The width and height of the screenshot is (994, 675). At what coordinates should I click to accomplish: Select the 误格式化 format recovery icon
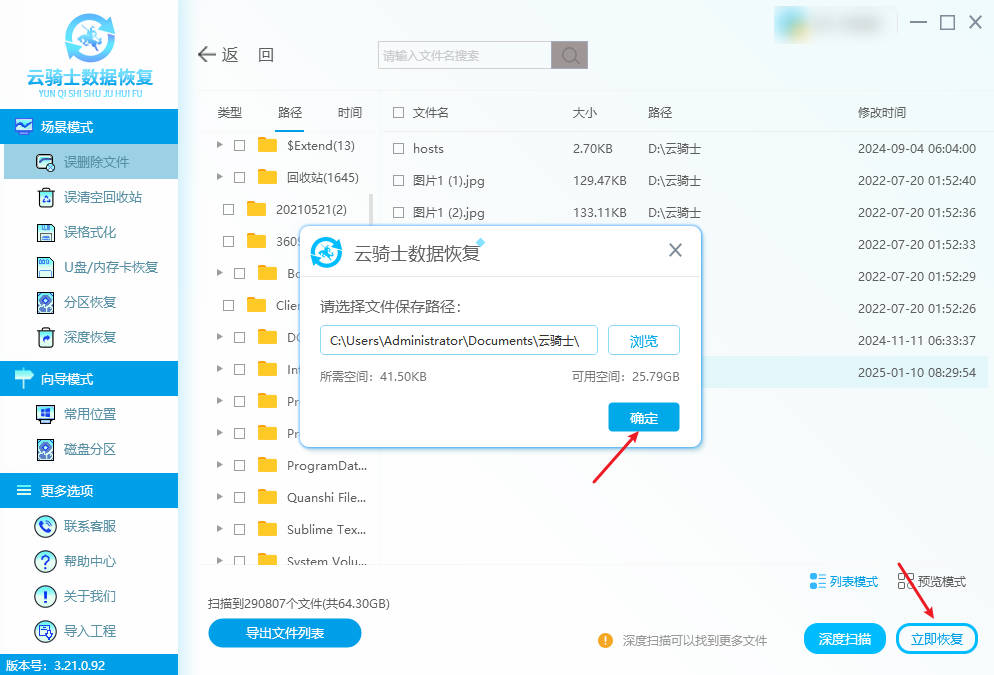[x=45, y=232]
